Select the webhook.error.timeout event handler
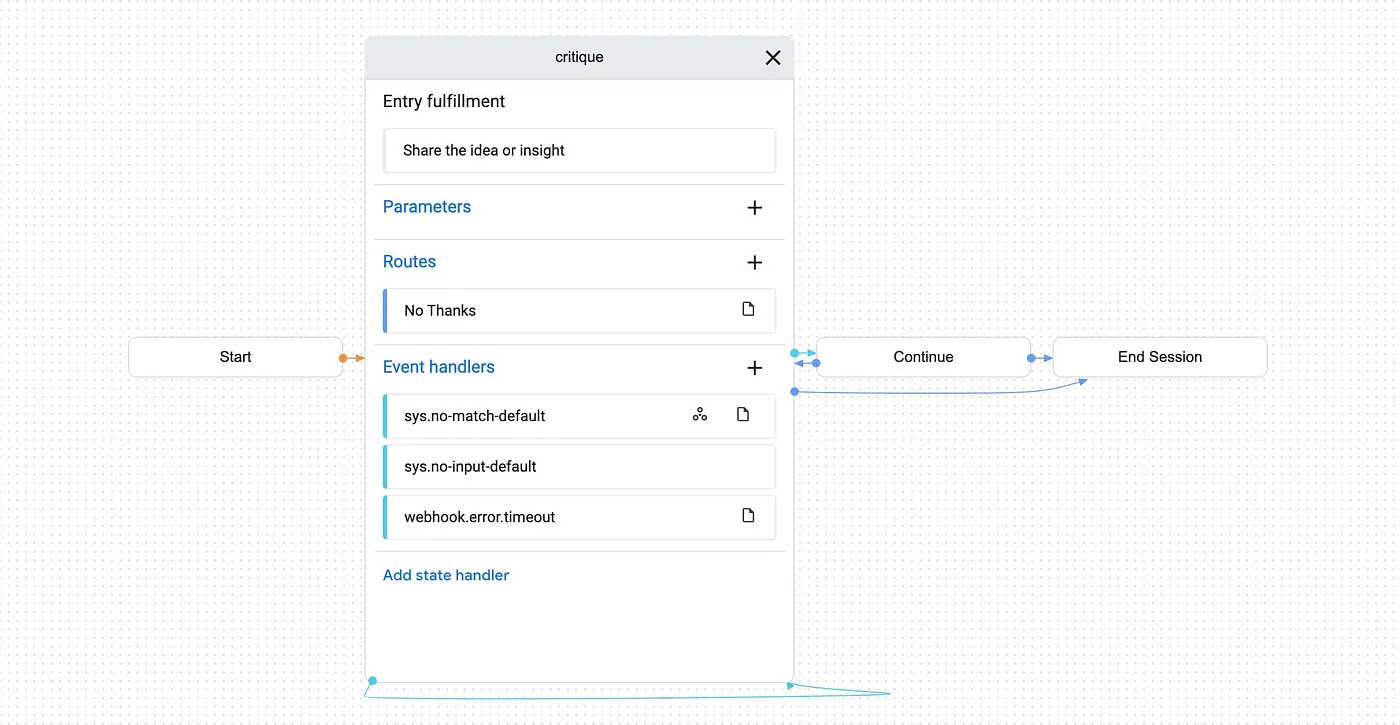This screenshot has height=725, width=1400. coord(579,517)
